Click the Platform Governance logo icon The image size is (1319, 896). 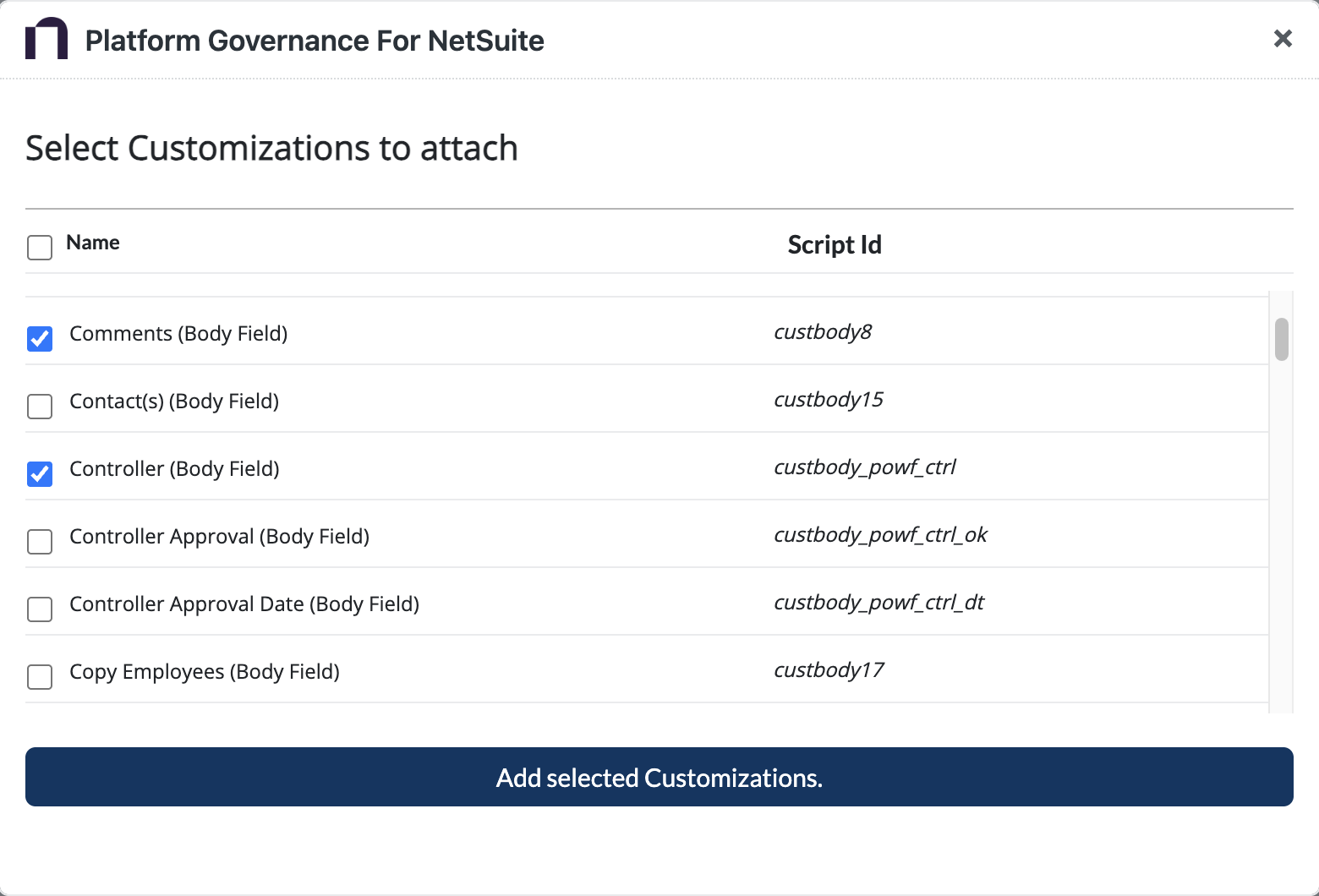click(x=46, y=39)
